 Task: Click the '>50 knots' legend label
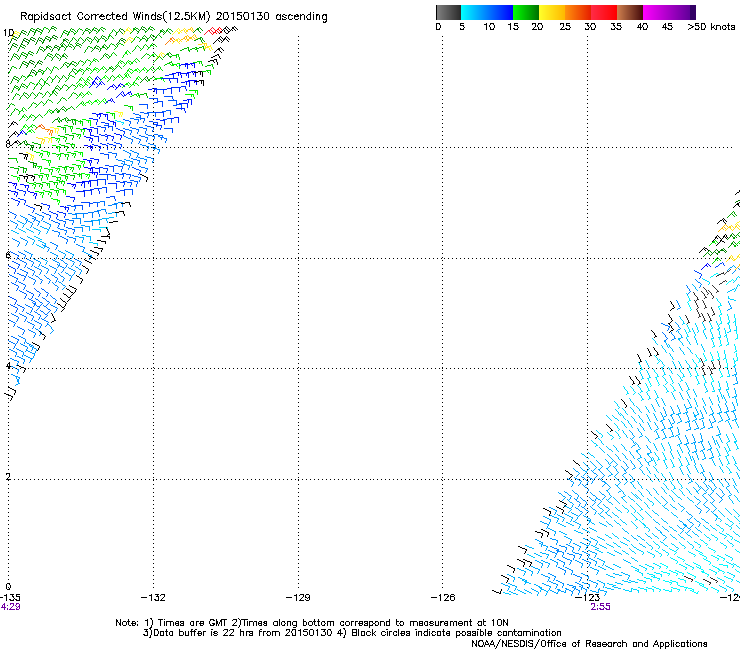711,27
